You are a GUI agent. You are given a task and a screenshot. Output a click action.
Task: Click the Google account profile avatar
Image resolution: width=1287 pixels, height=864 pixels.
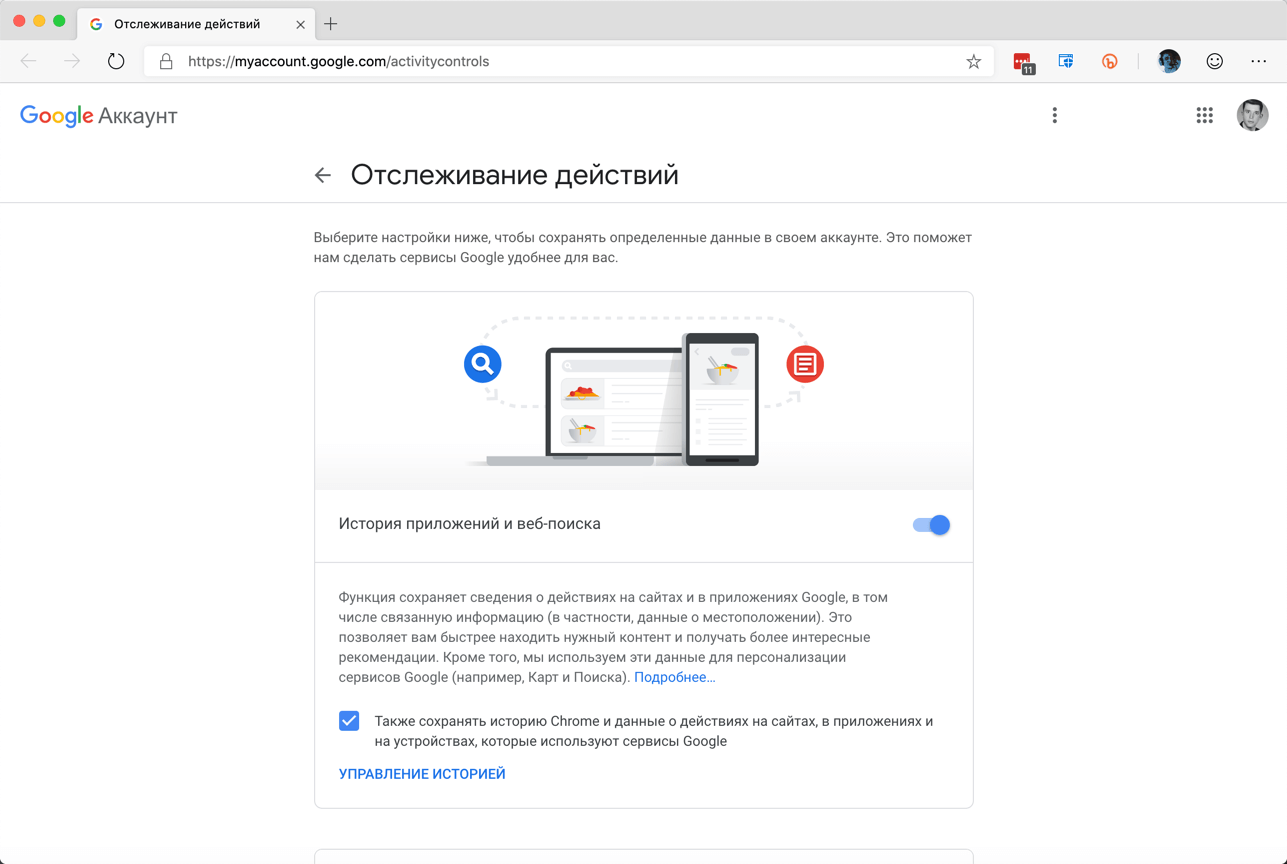click(x=1252, y=116)
